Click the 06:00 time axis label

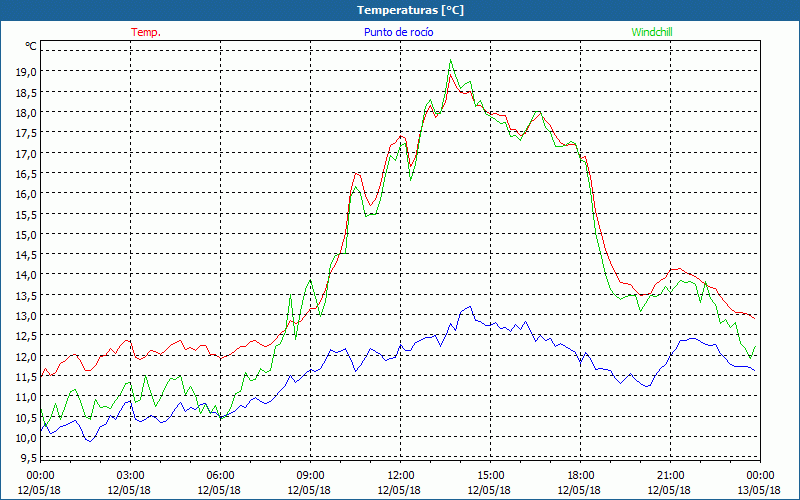coord(220,476)
